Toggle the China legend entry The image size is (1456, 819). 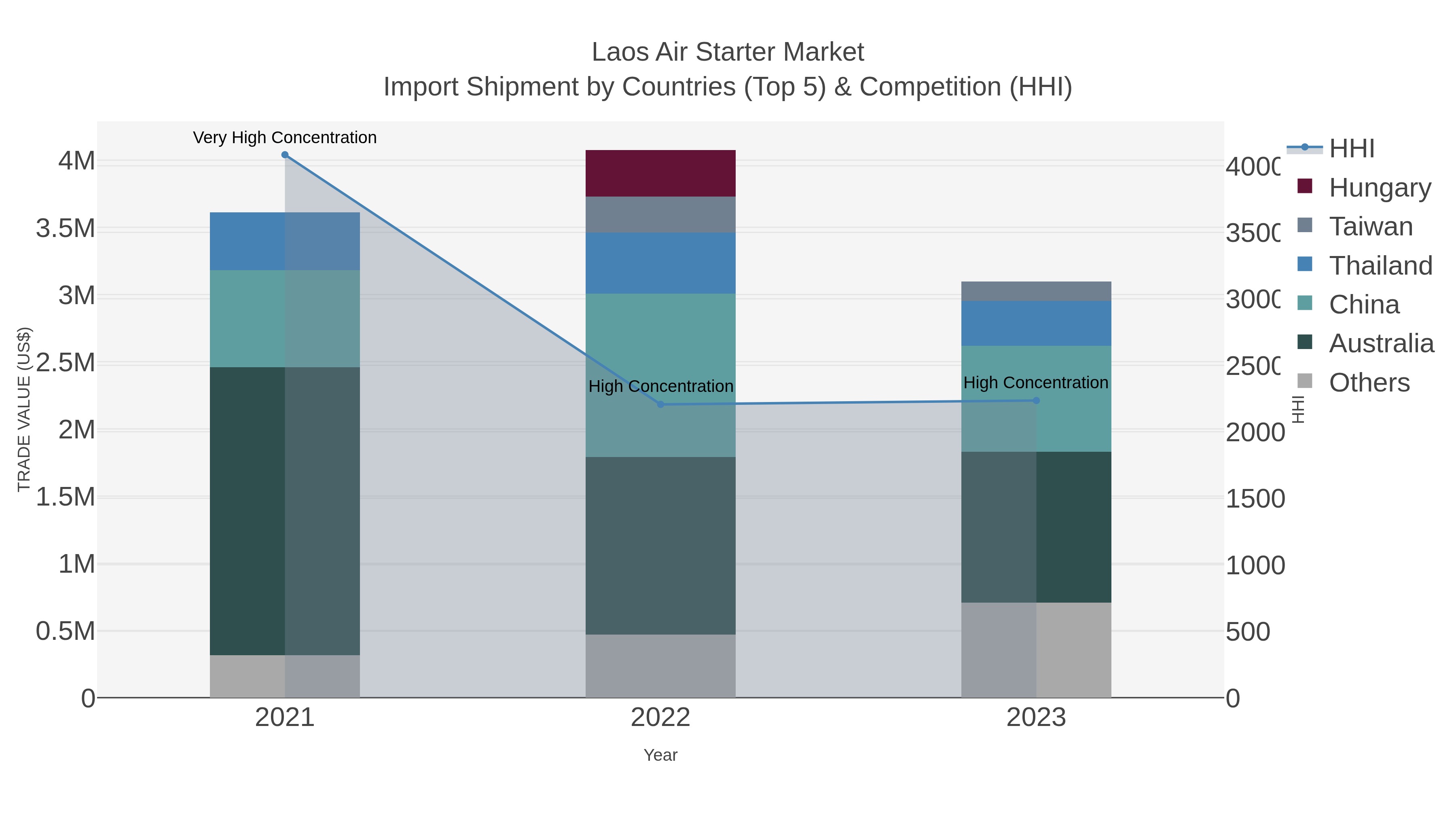tap(1348, 305)
